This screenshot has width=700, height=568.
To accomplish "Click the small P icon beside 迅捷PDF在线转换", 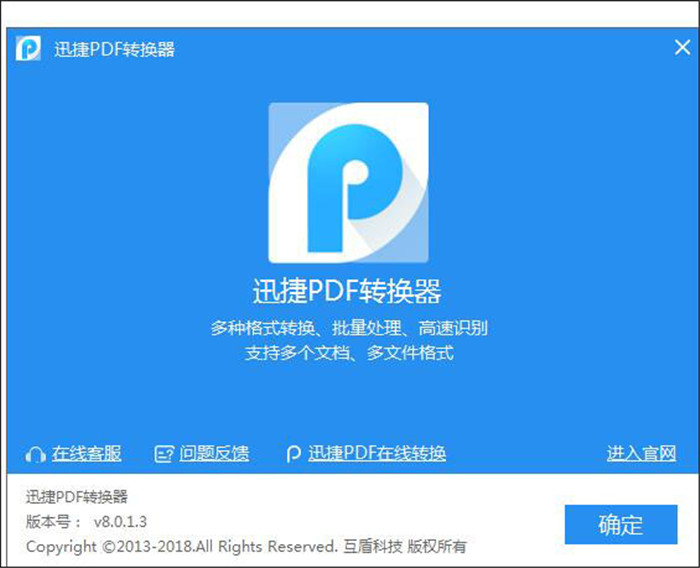I will (293, 455).
